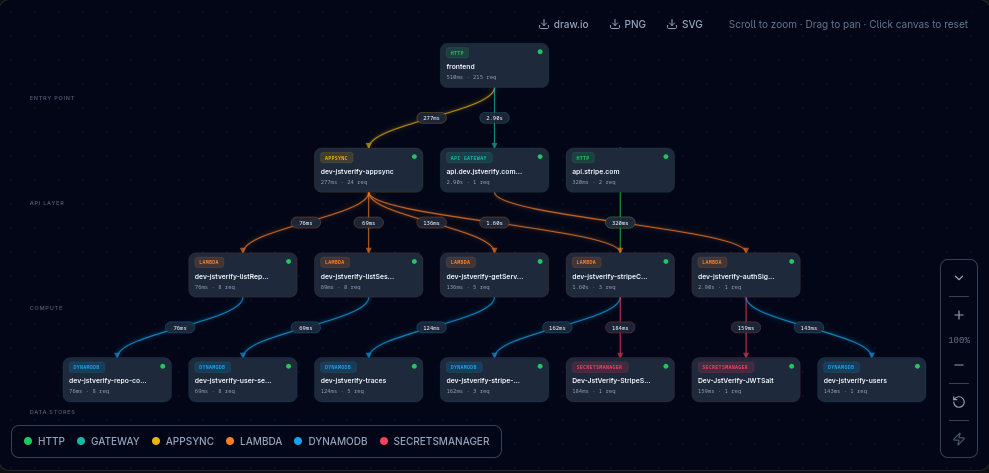Click the 320ms edge label
This screenshot has height=473, width=989.
point(620,223)
